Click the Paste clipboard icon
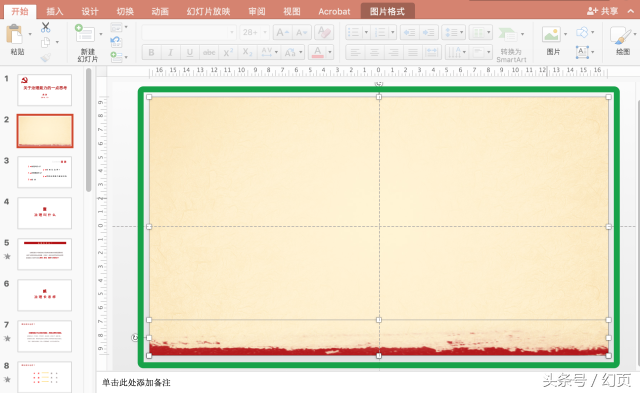Viewport: 640px width, 393px height. [15, 34]
